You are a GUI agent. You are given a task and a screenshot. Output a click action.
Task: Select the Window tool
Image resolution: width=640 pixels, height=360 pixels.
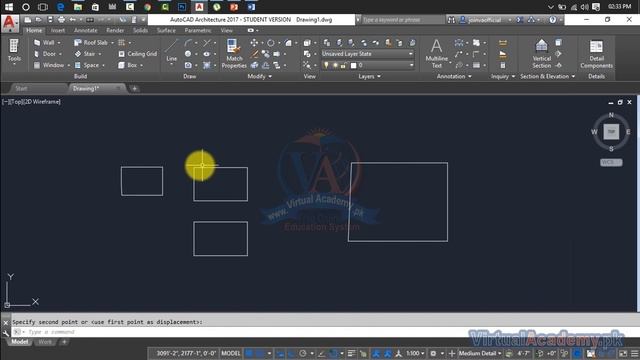point(49,65)
